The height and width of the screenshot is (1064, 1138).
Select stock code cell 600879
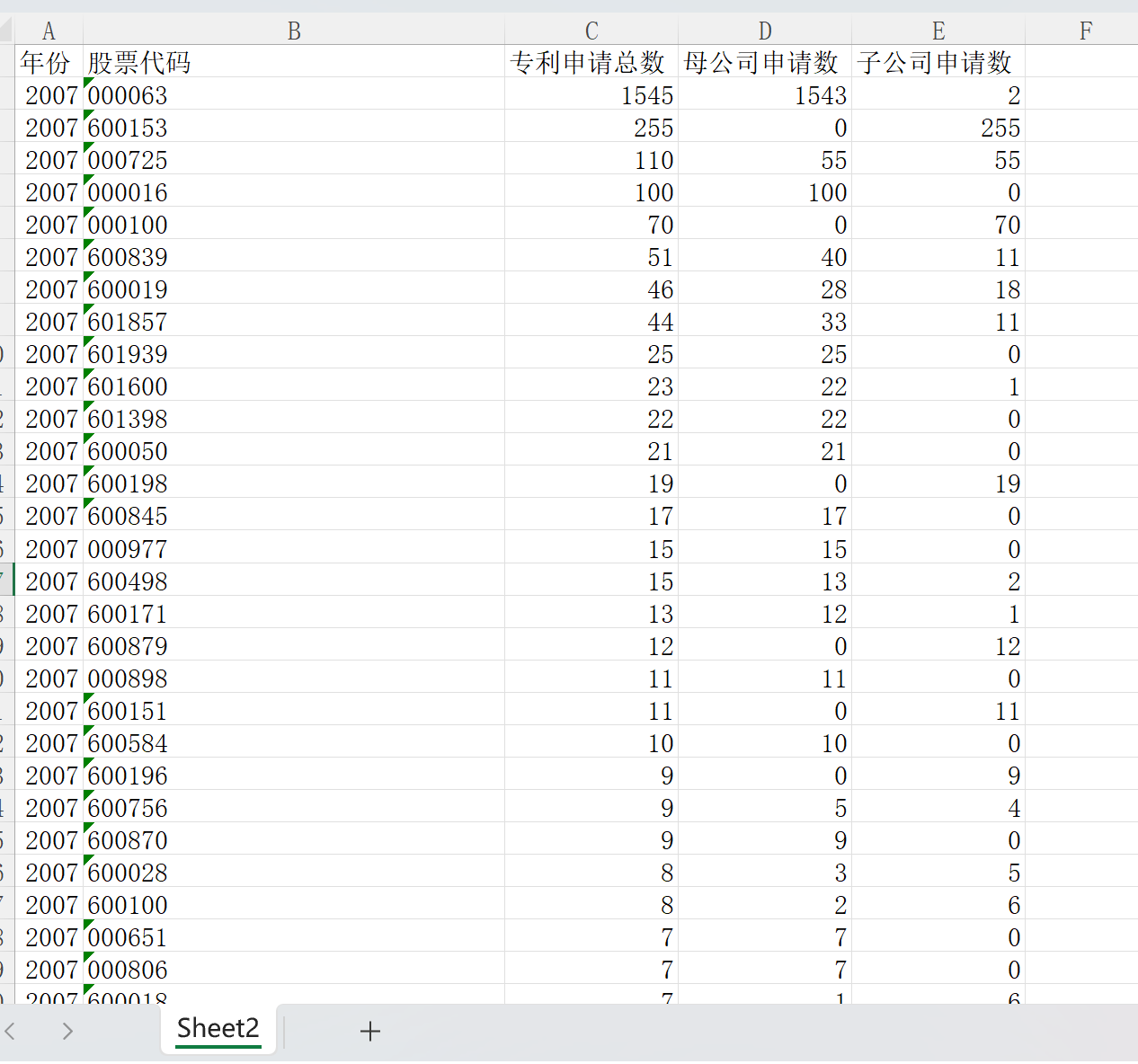(x=294, y=644)
